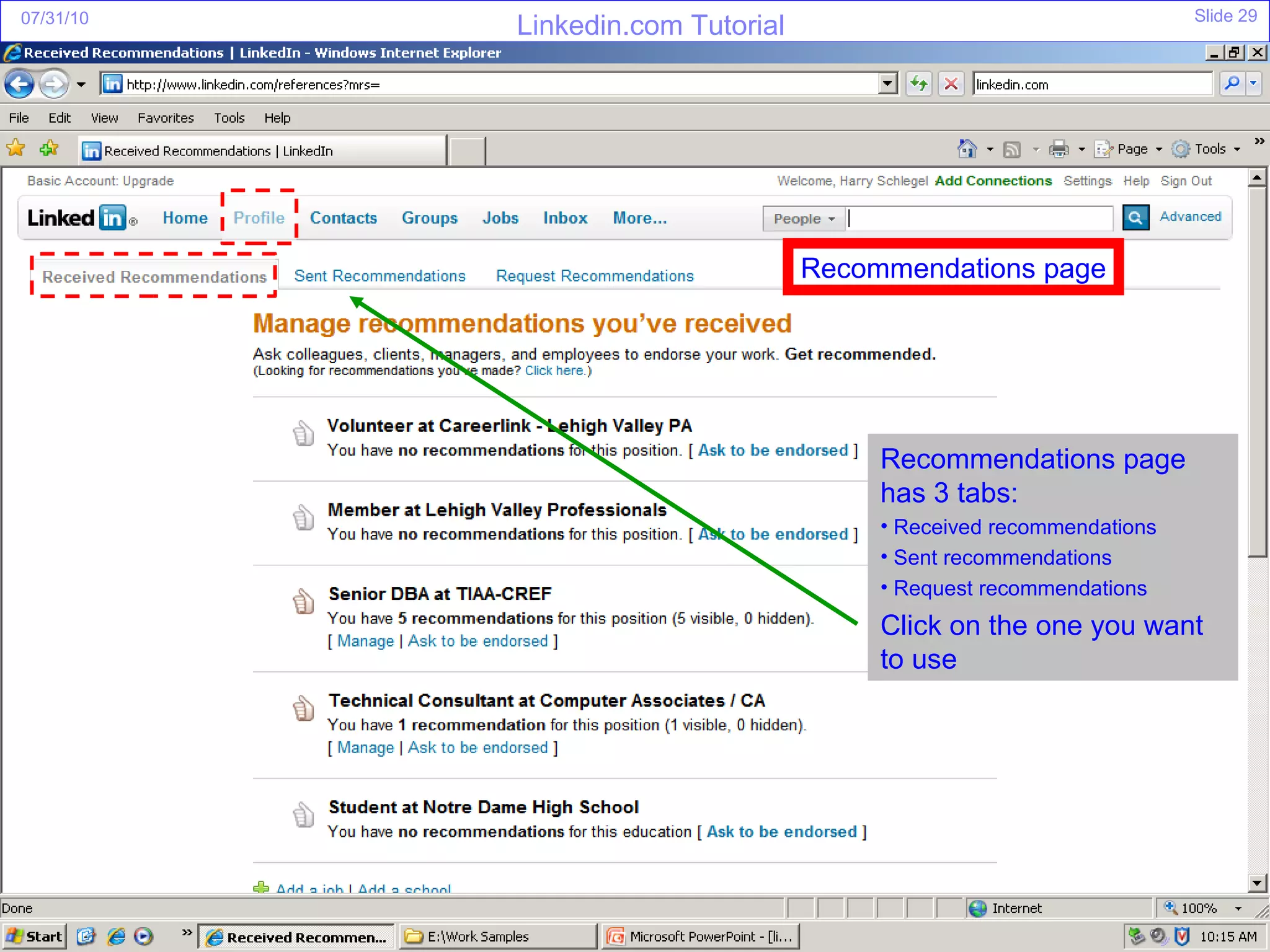
Task: Click the Windows Start button
Action: (33, 936)
